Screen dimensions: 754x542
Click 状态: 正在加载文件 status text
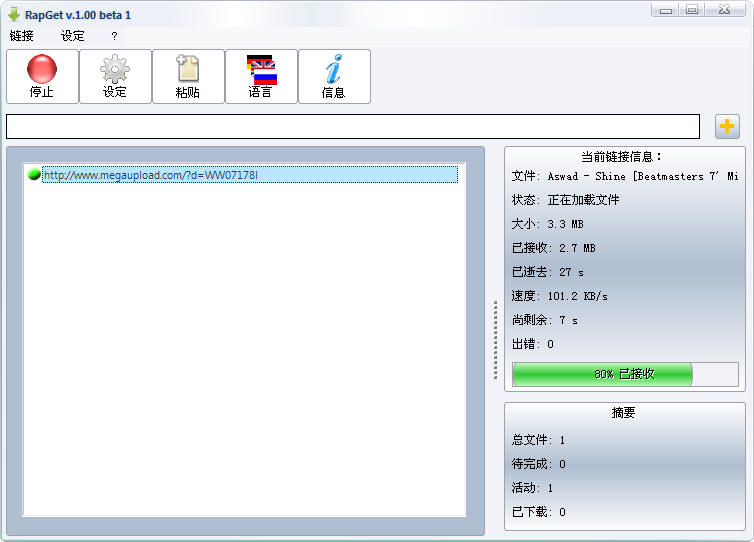point(566,200)
